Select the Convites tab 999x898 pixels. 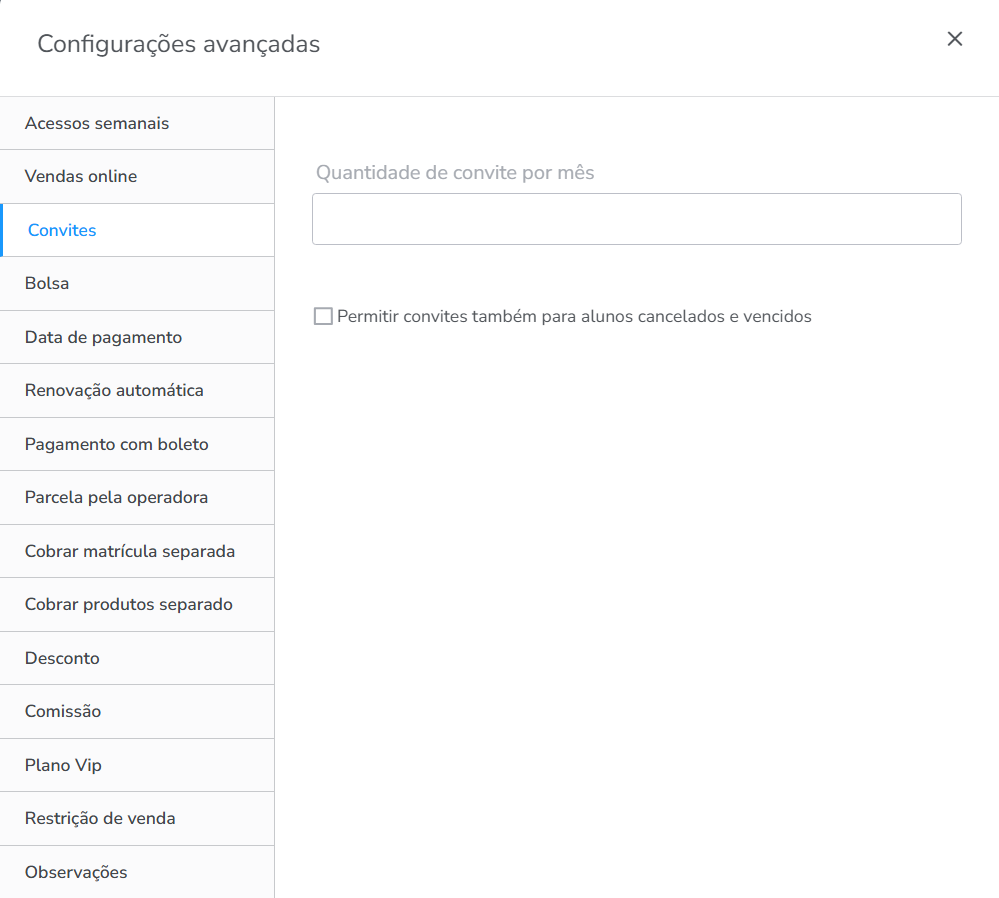coord(62,230)
